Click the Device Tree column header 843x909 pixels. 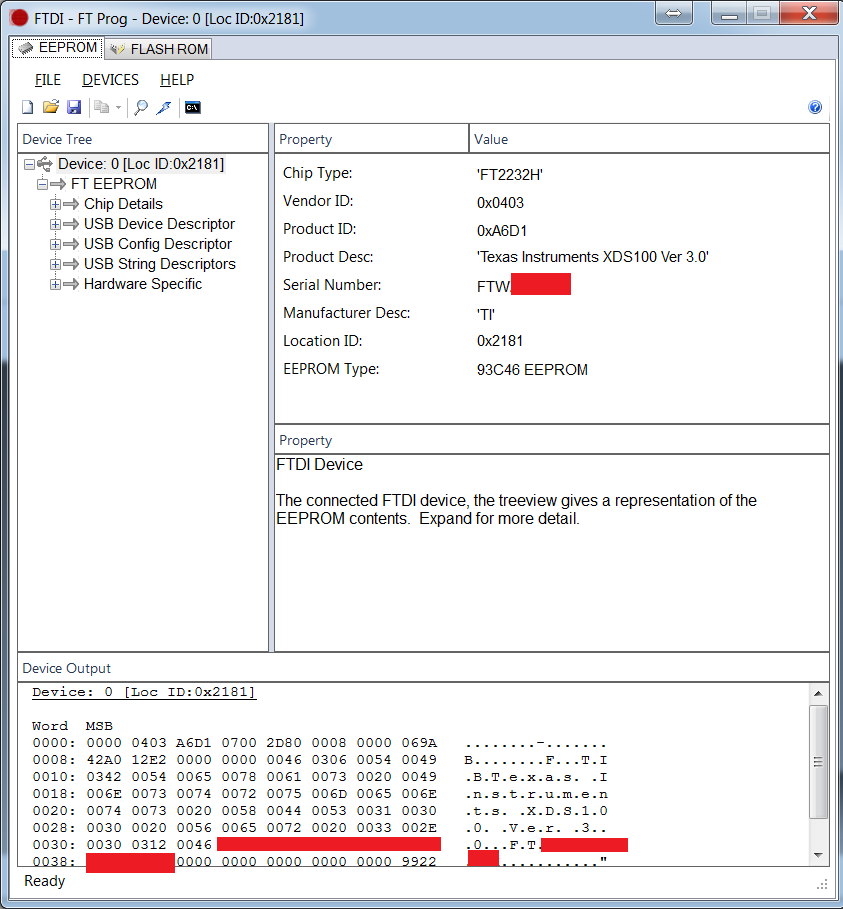pos(143,139)
